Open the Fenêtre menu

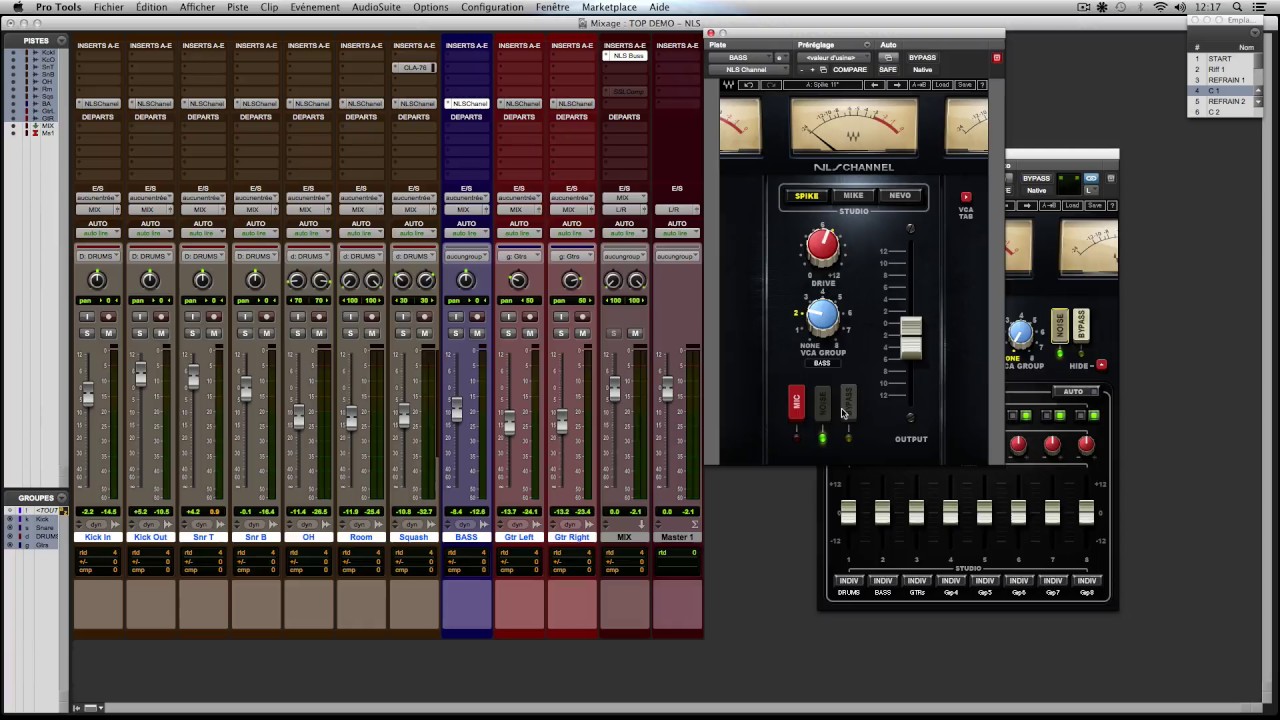click(x=552, y=7)
